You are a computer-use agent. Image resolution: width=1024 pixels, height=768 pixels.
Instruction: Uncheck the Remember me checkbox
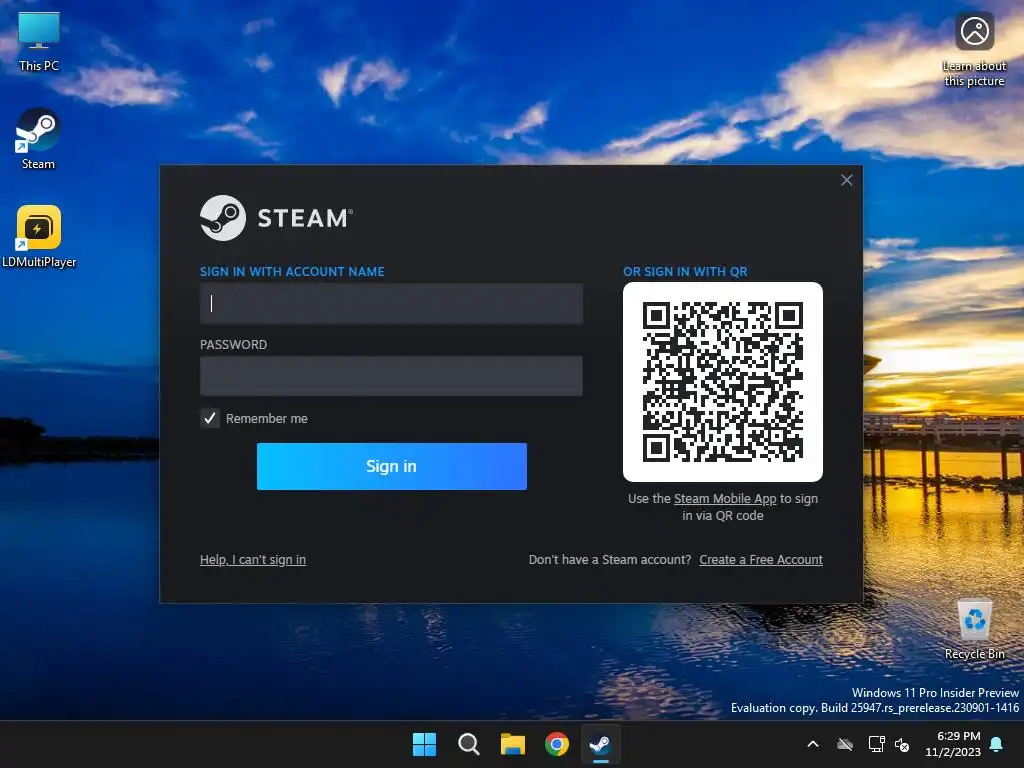pos(210,418)
